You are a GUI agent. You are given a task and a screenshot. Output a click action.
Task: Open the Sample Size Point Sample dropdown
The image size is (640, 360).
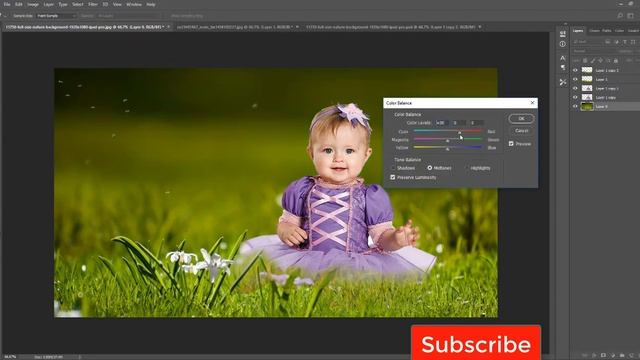pos(56,16)
